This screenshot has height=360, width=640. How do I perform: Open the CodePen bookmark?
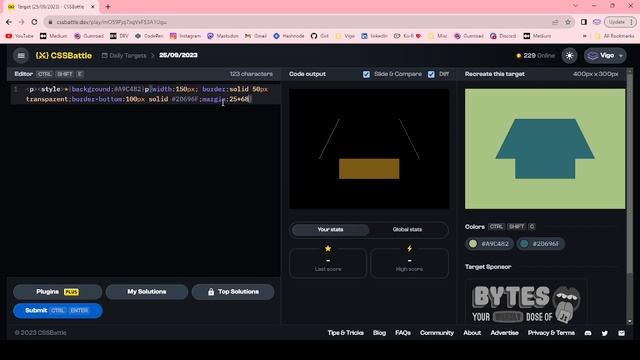point(149,36)
